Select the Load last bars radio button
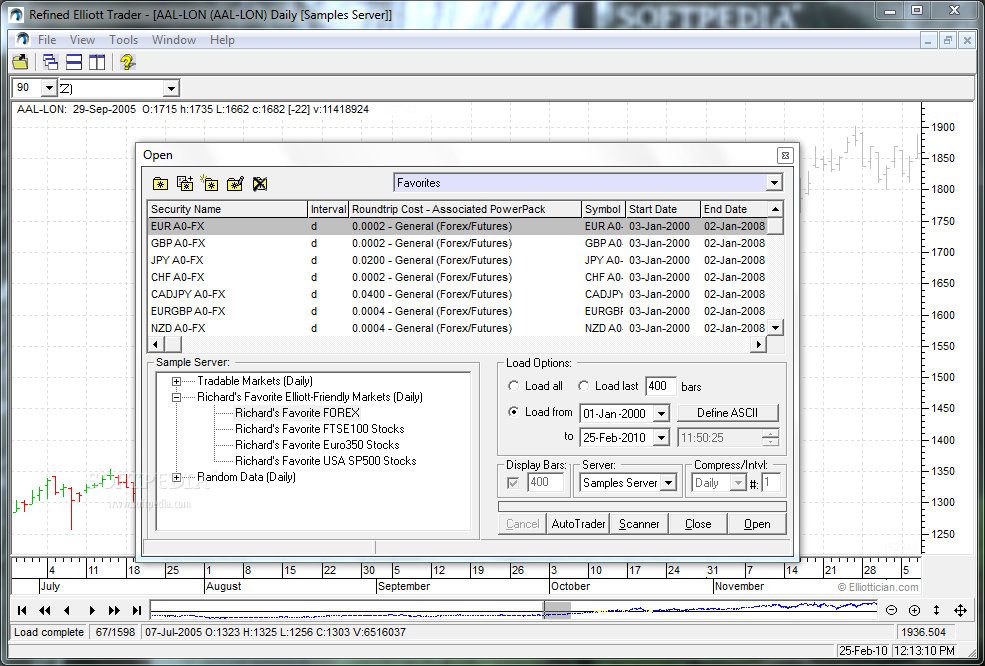Screen dimensions: 985x666 [x=584, y=386]
